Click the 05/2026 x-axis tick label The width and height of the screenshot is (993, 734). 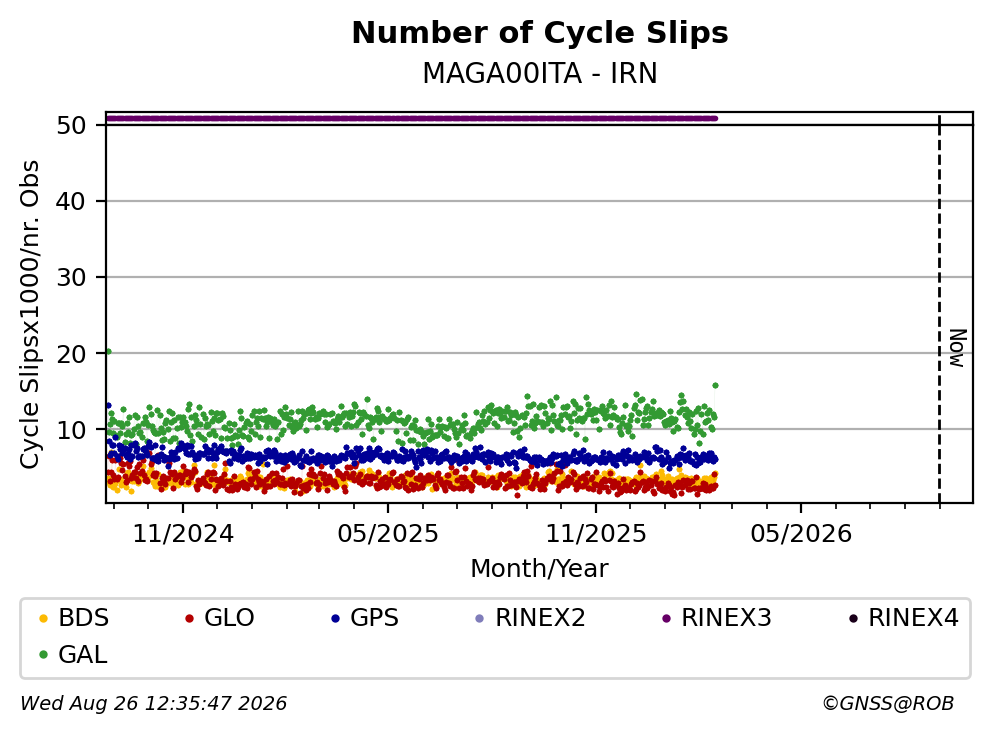[x=801, y=534]
